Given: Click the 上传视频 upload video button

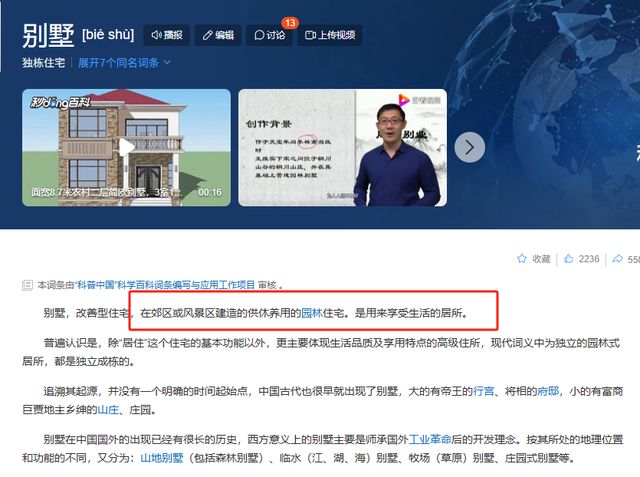Looking at the screenshot, I should 330,35.
